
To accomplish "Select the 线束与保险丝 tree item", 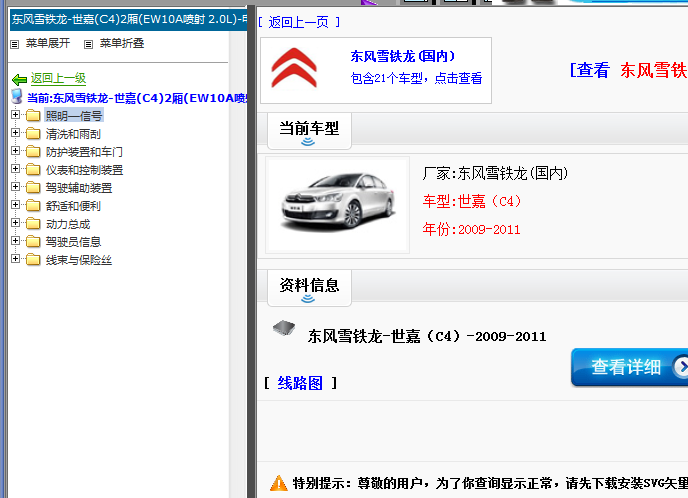I will click(x=79, y=260).
